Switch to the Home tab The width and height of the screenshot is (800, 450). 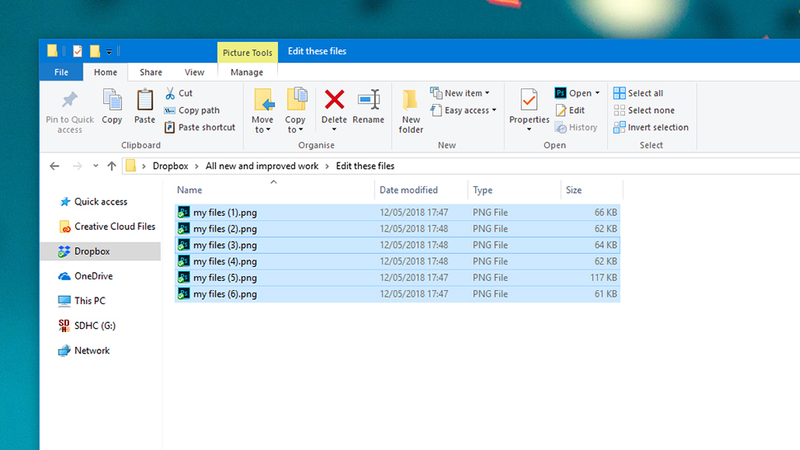[105, 72]
